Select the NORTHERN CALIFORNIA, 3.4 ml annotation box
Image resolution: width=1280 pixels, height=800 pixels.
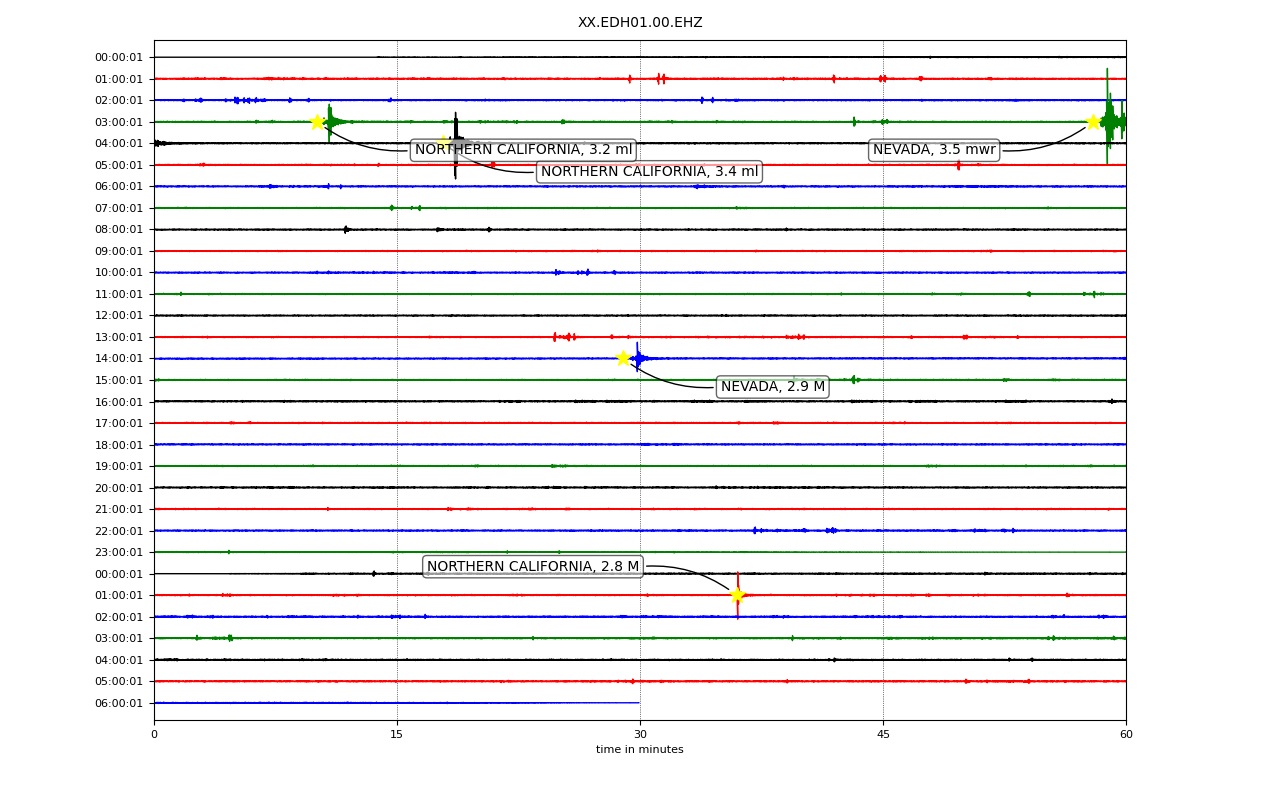[649, 172]
